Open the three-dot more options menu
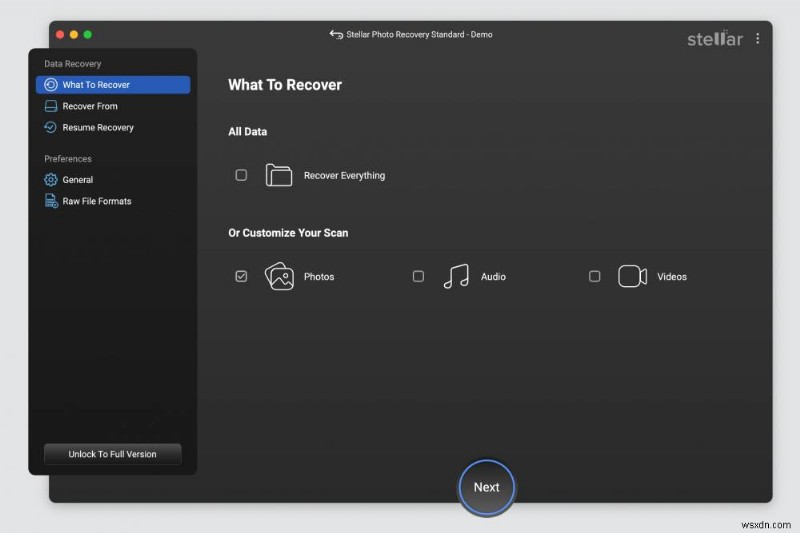The width and height of the screenshot is (800, 533). tap(758, 39)
